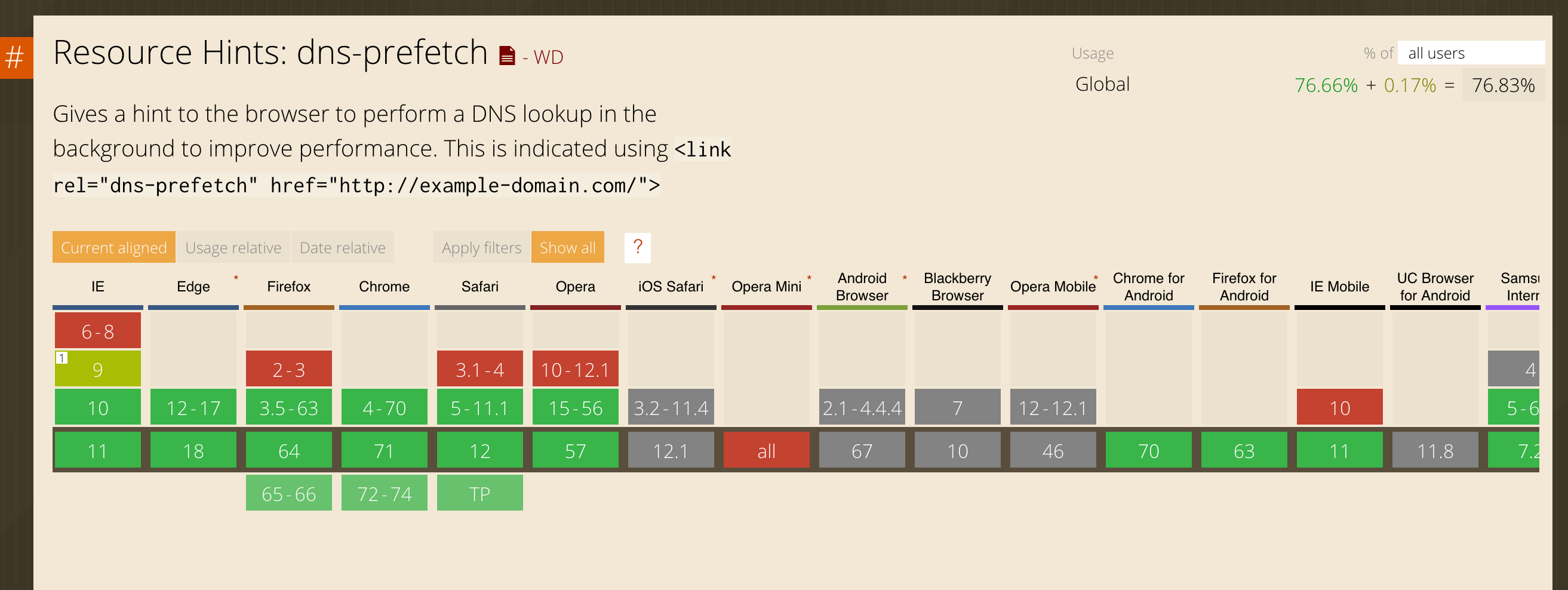This screenshot has height=590, width=1568.
Task: Select UC Browser version 11.8
Action: point(1436,450)
